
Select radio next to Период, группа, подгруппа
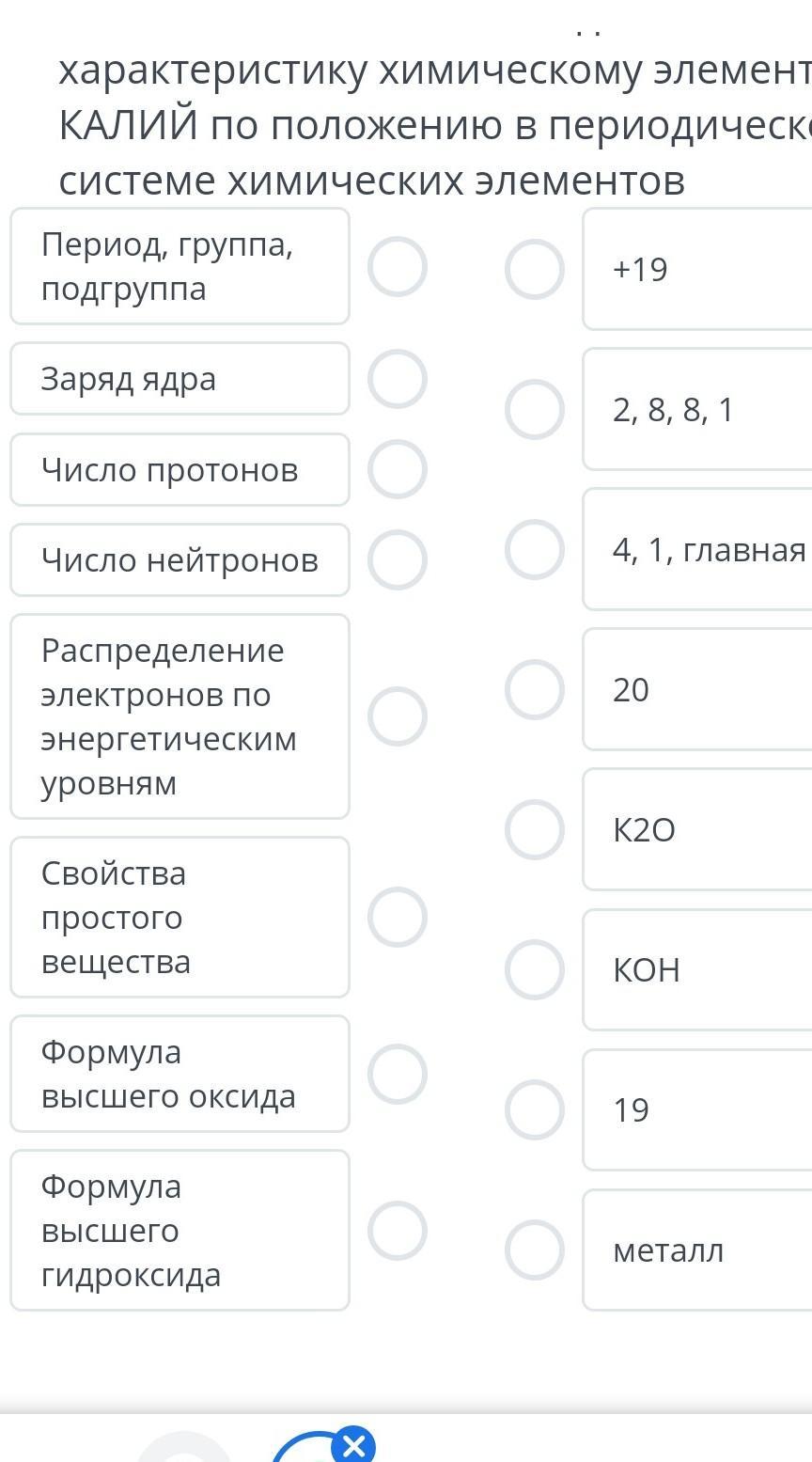pyautogui.click(x=397, y=267)
